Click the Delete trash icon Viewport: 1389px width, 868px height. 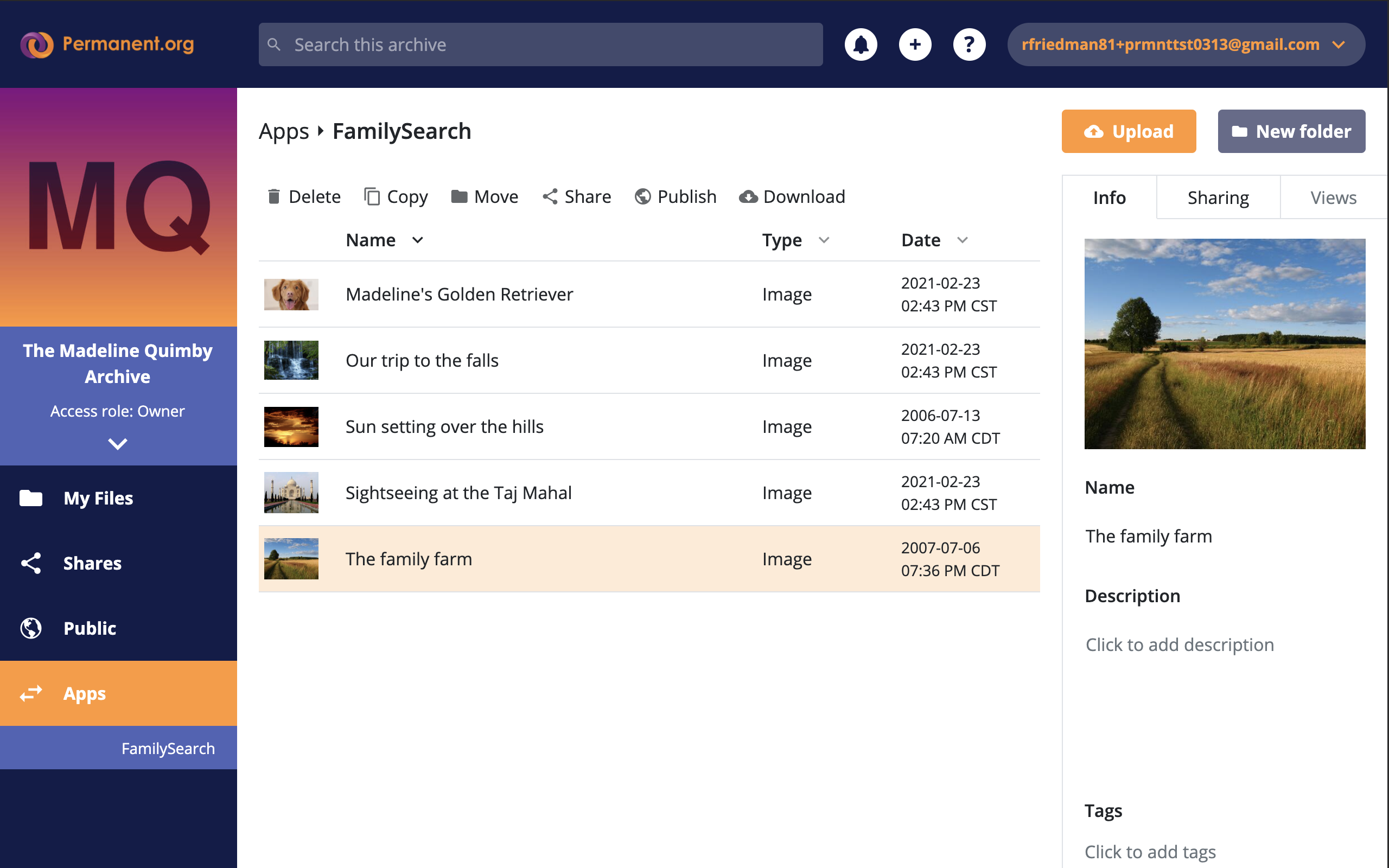pos(275,197)
